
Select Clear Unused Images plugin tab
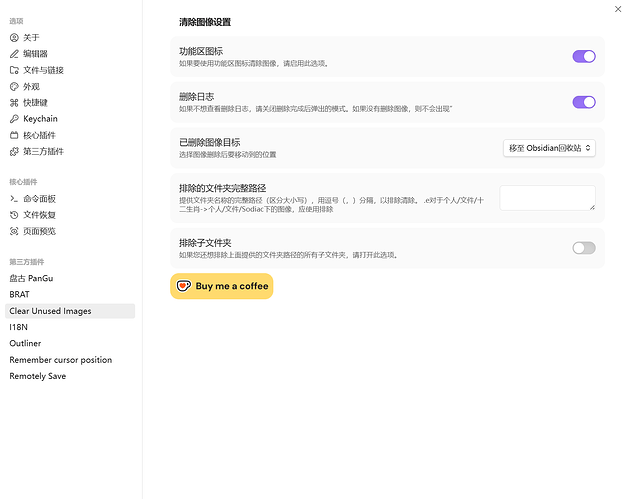coord(70,311)
